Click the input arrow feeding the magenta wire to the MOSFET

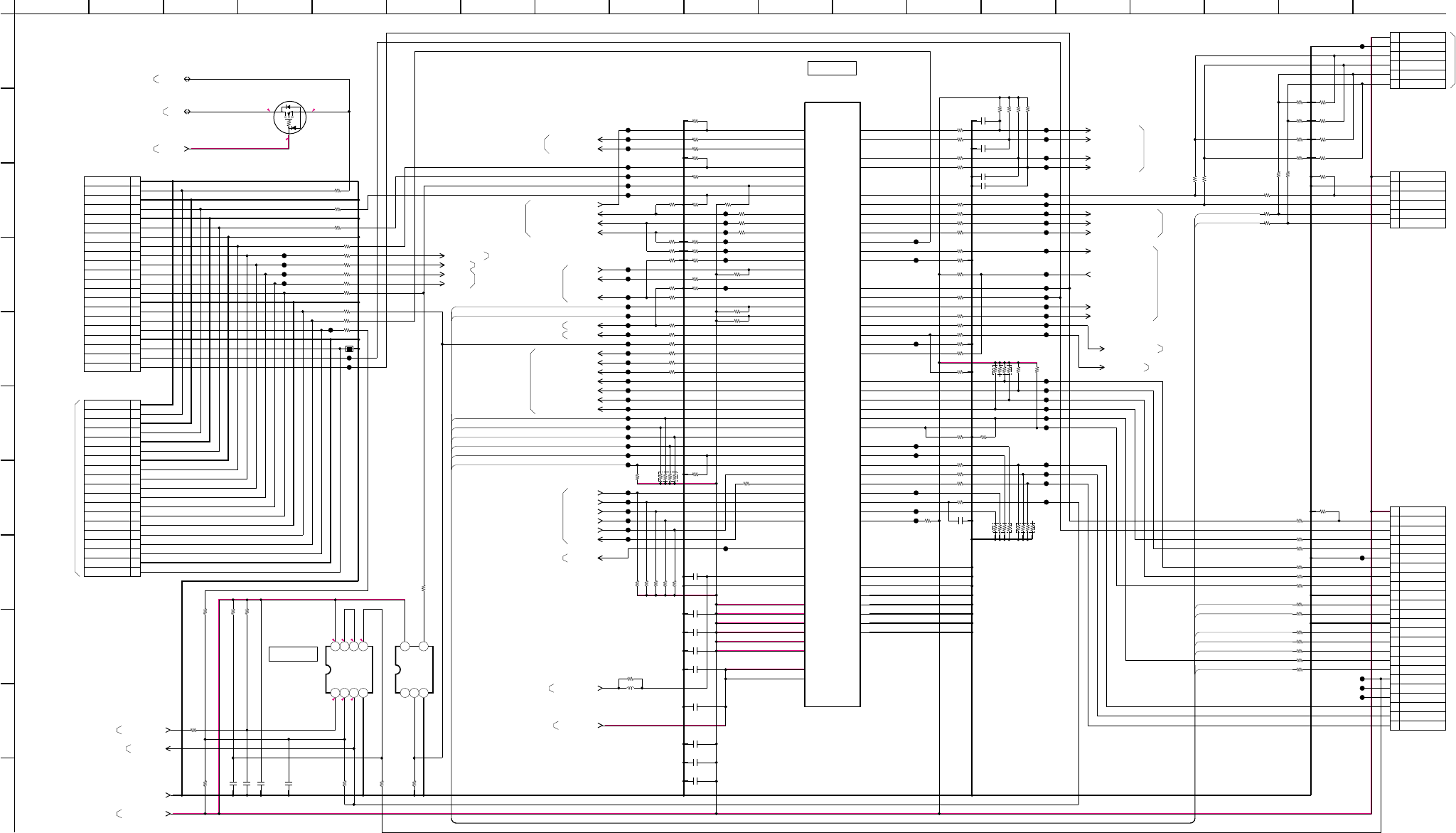point(188,149)
